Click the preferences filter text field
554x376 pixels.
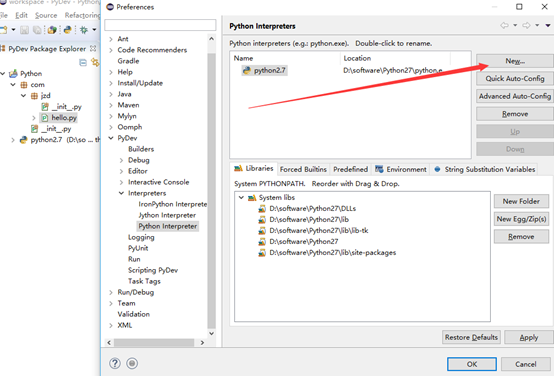(160, 25)
